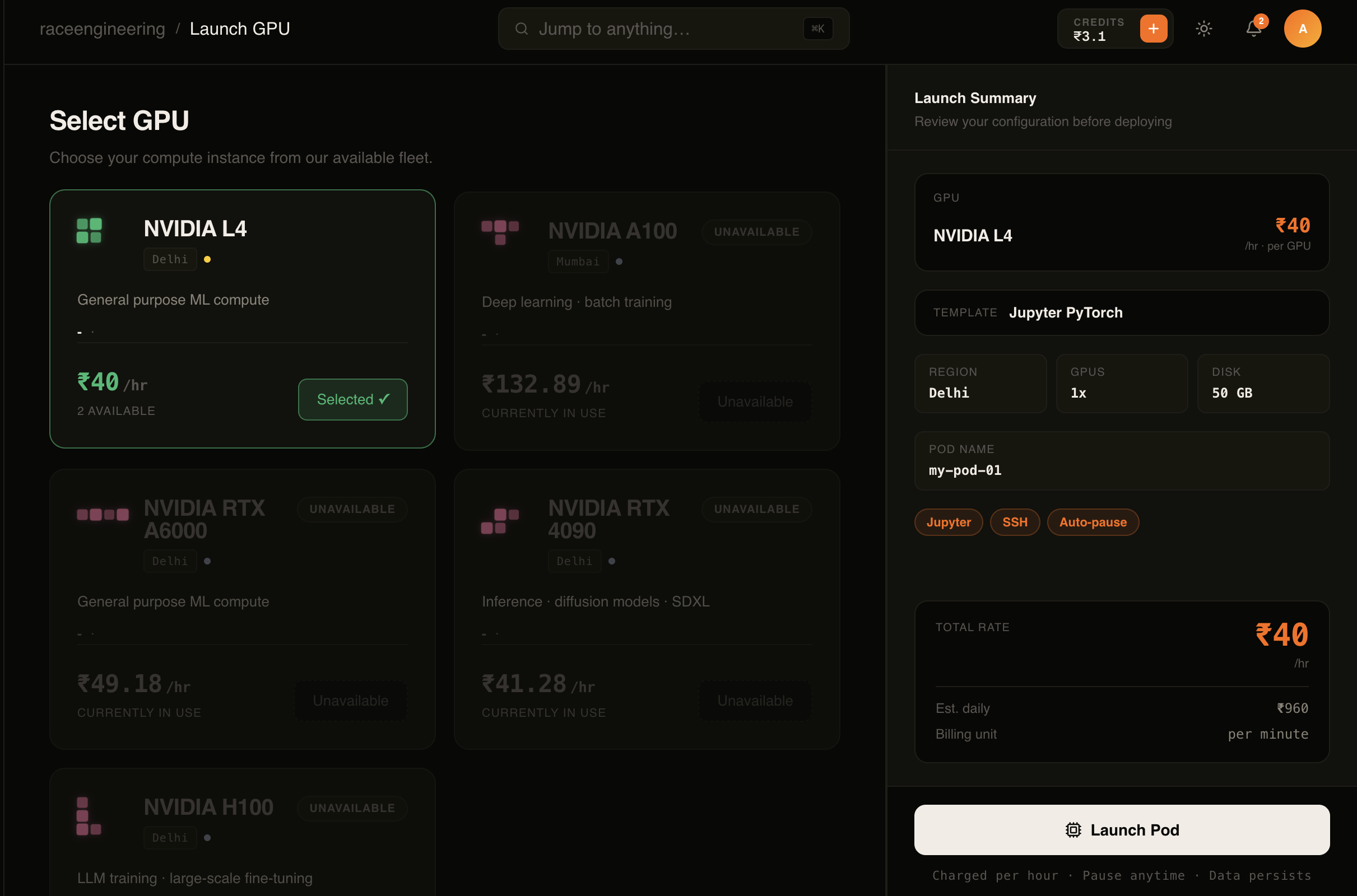1357x896 pixels.
Task: Click the search magnifier icon
Action: click(x=521, y=29)
